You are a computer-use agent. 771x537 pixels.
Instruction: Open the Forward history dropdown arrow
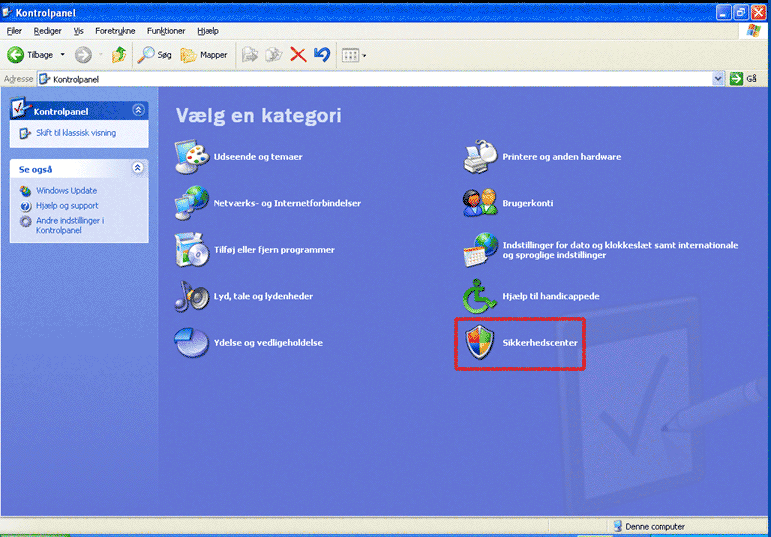pyautogui.click(x=101, y=55)
